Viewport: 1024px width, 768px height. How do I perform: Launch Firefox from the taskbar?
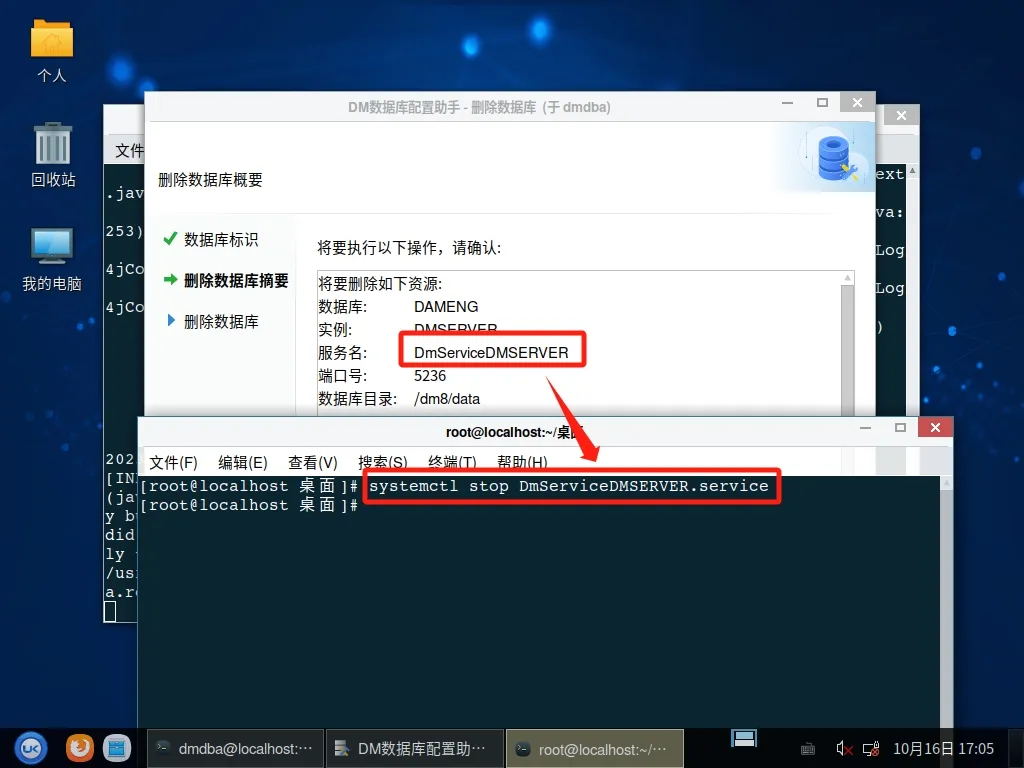click(x=80, y=747)
